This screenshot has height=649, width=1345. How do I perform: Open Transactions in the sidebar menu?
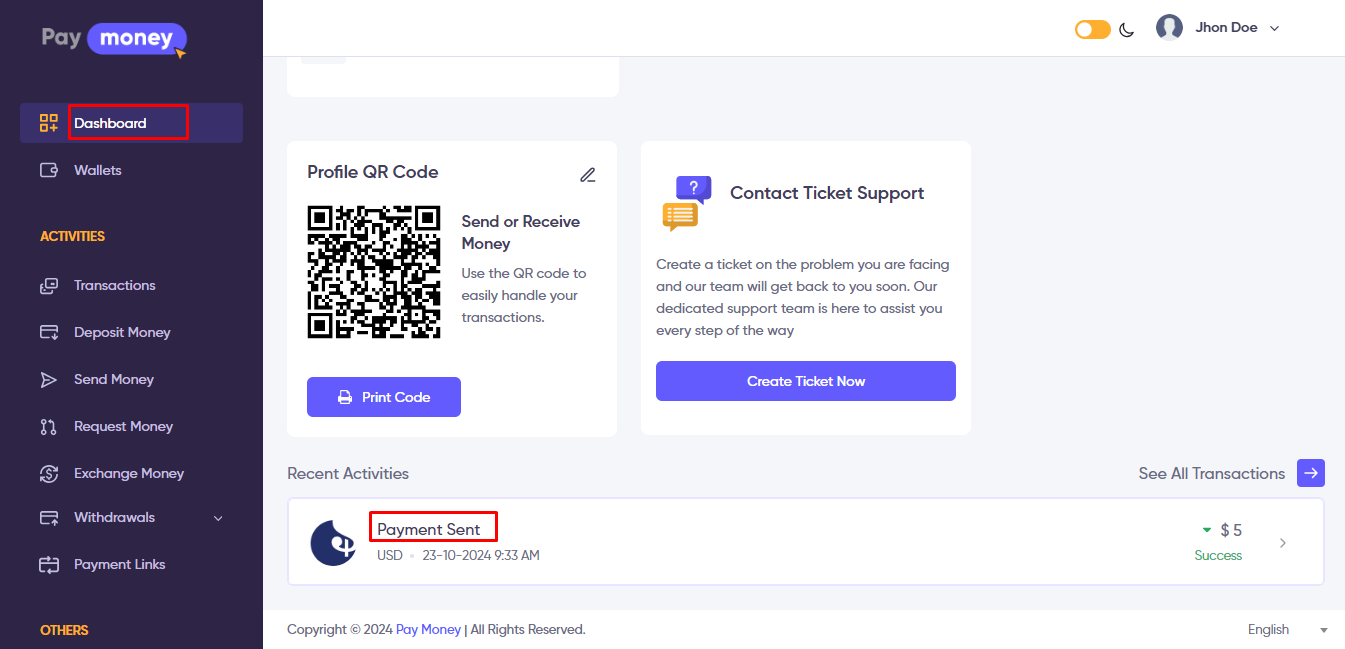114,285
